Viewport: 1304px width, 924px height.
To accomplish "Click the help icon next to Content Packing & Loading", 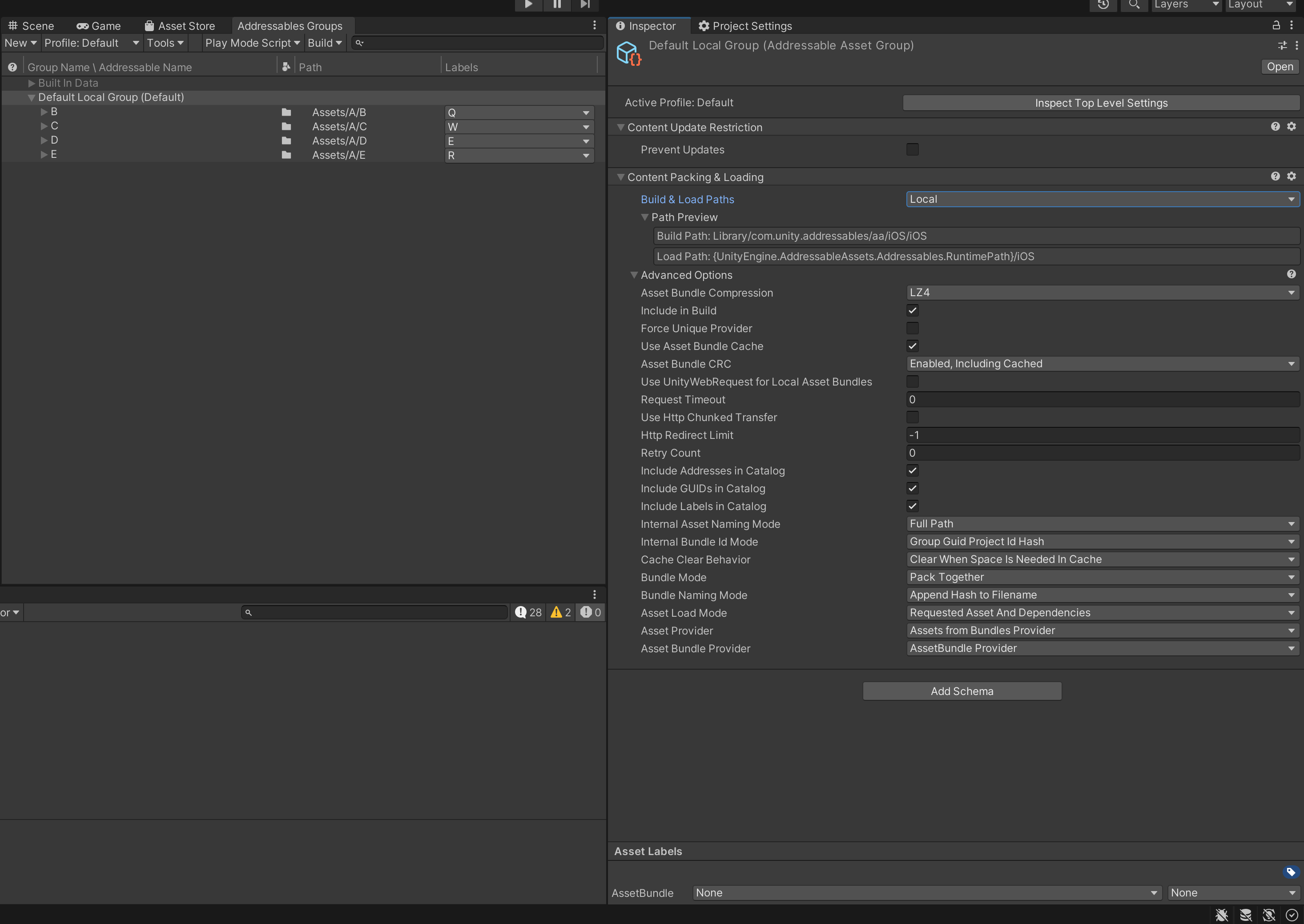I will tap(1275, 177).
